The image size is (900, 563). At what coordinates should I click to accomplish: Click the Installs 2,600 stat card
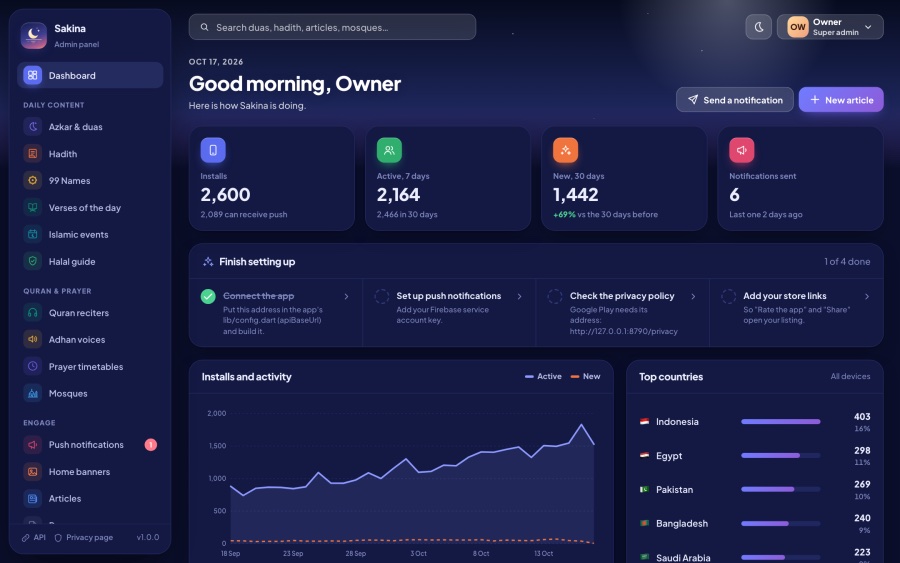tap(271, 178)
